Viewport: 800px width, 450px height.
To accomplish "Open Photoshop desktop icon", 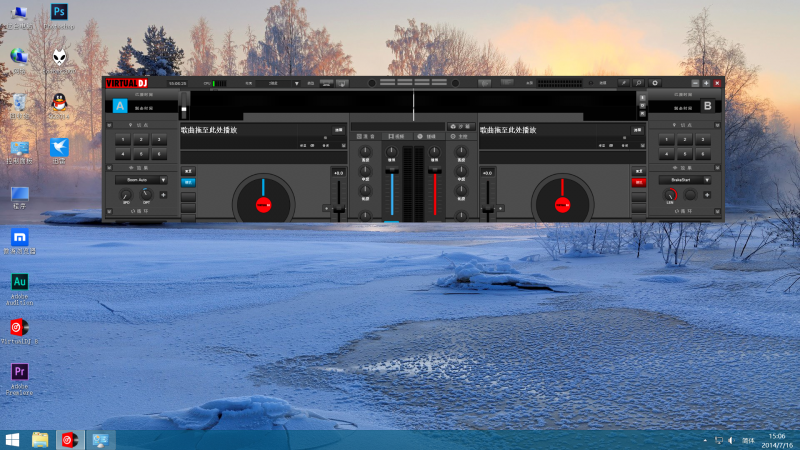I will tap(59, 16).
